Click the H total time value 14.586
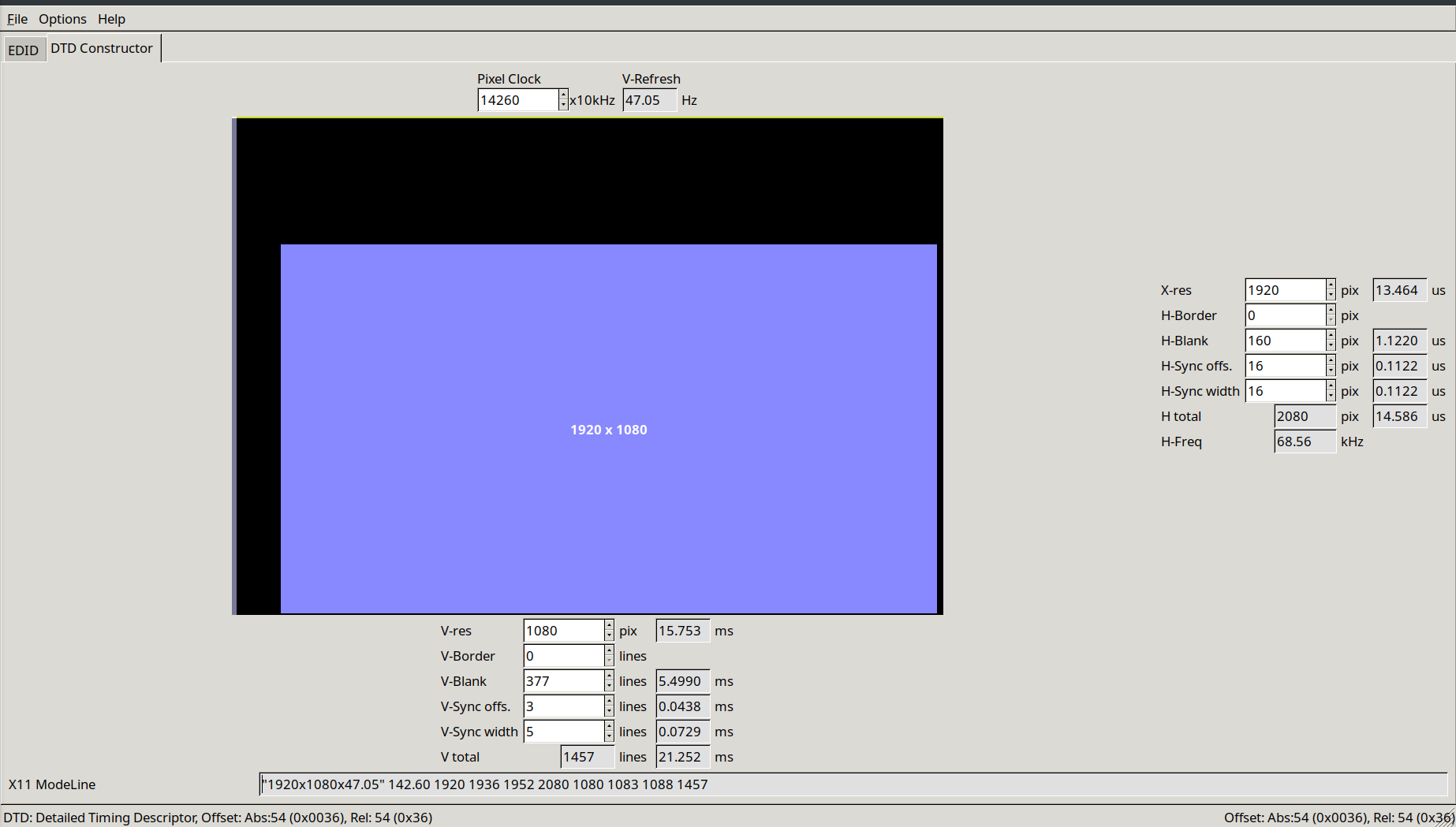The height and width of the screenshot is (827, 1456). pos(1400,416)
